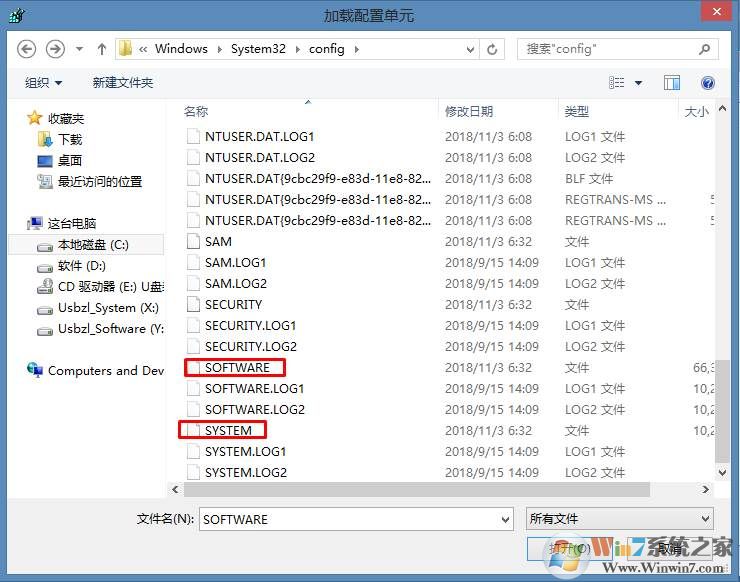Expand the chevron after config breadcrumb
This screenshot has width=740, height=582.
[x=356, y=49]
